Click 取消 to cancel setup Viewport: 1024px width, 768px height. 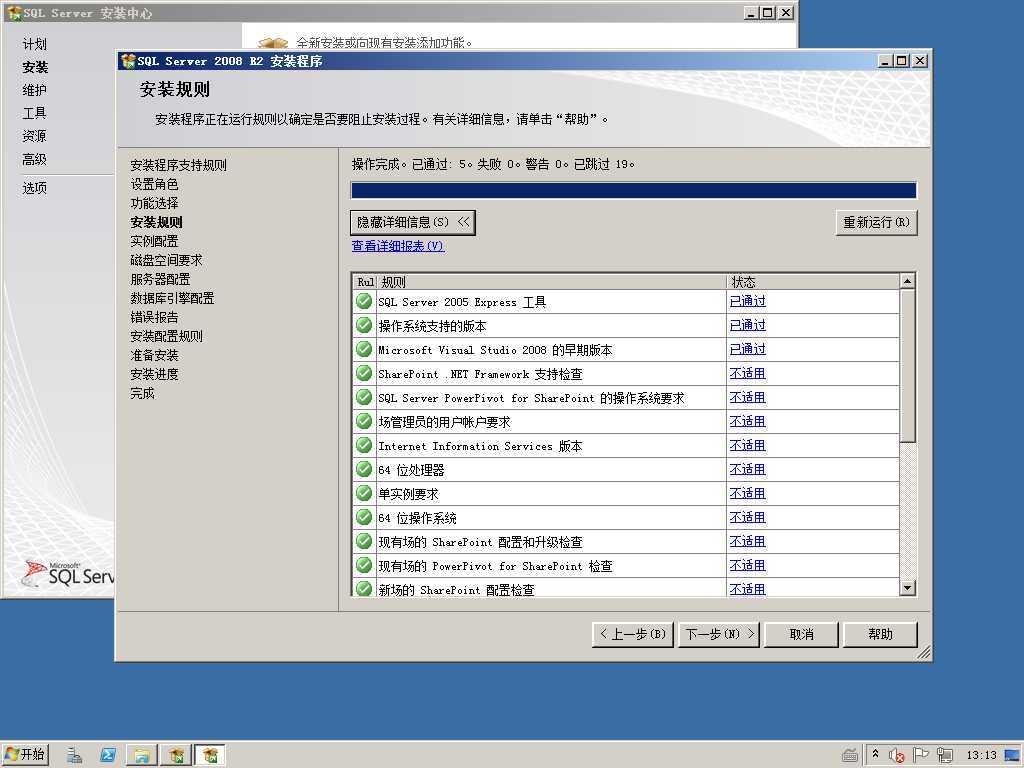click(801, 634)
